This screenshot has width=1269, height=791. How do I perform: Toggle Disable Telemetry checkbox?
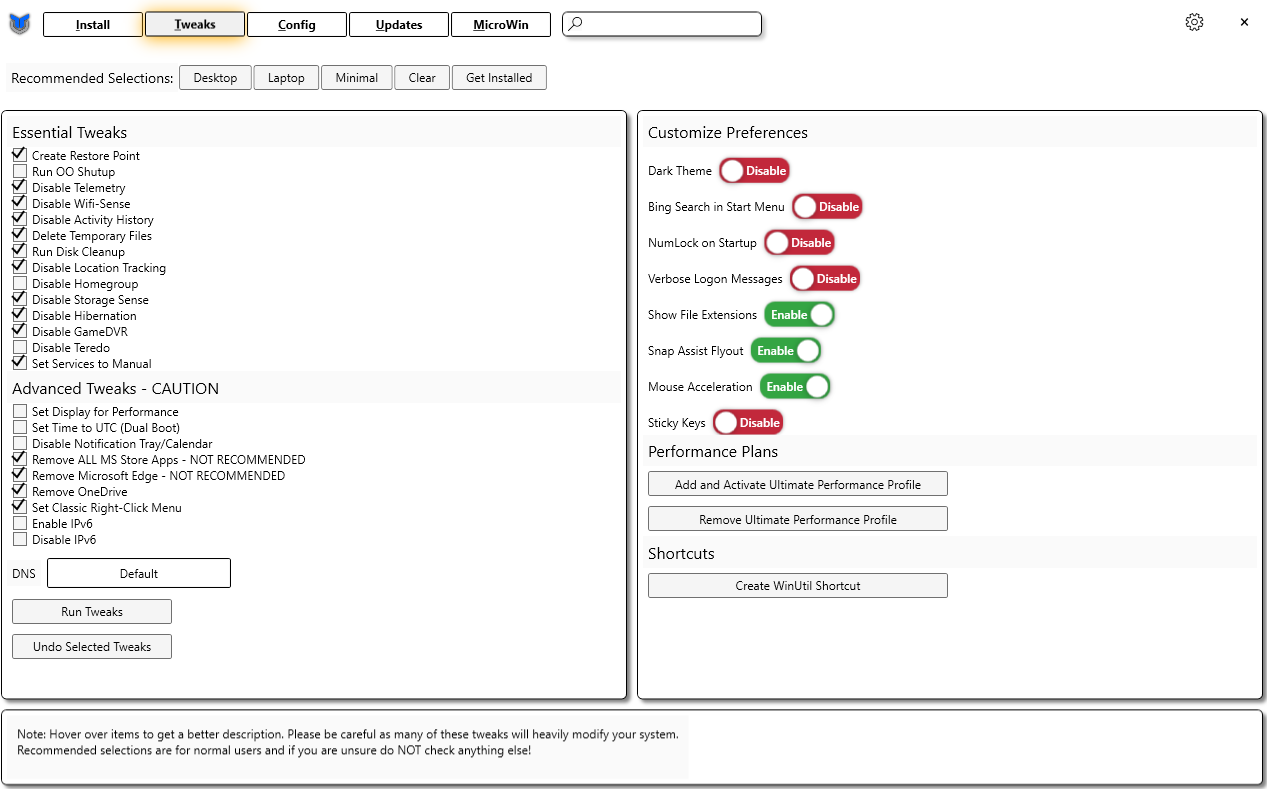coord(20,187)
